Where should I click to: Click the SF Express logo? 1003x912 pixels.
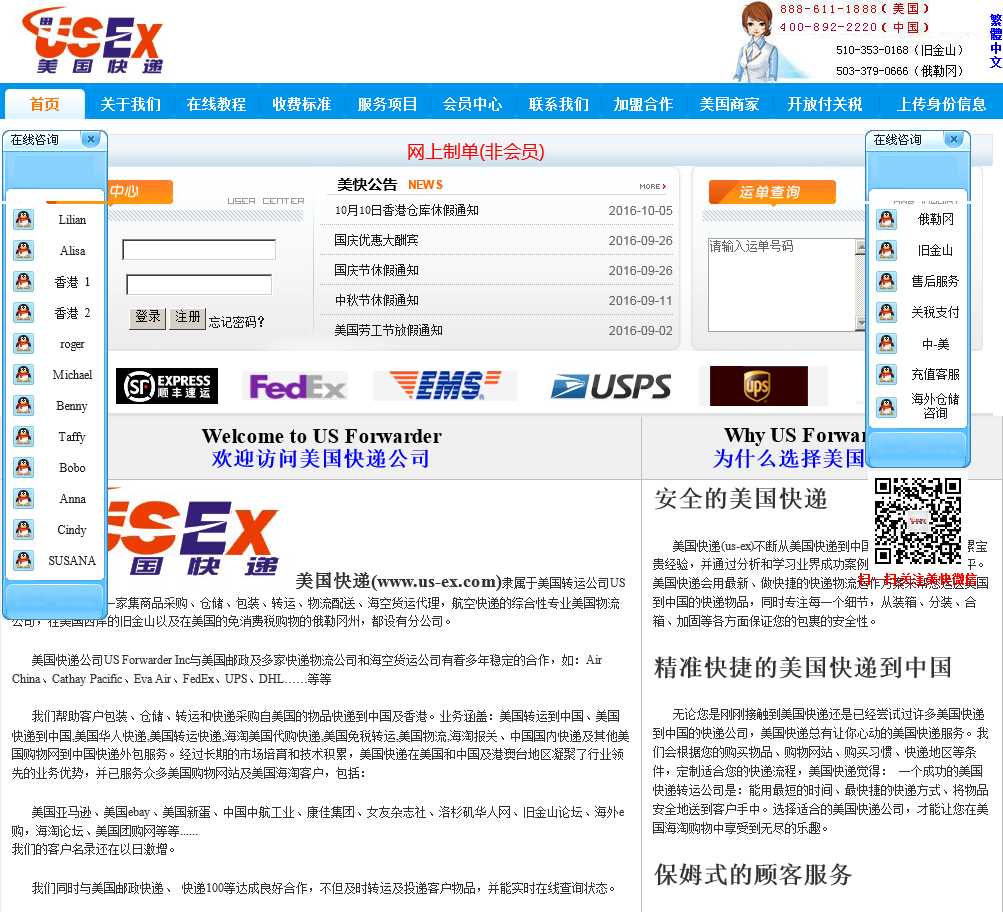[167, 386]
